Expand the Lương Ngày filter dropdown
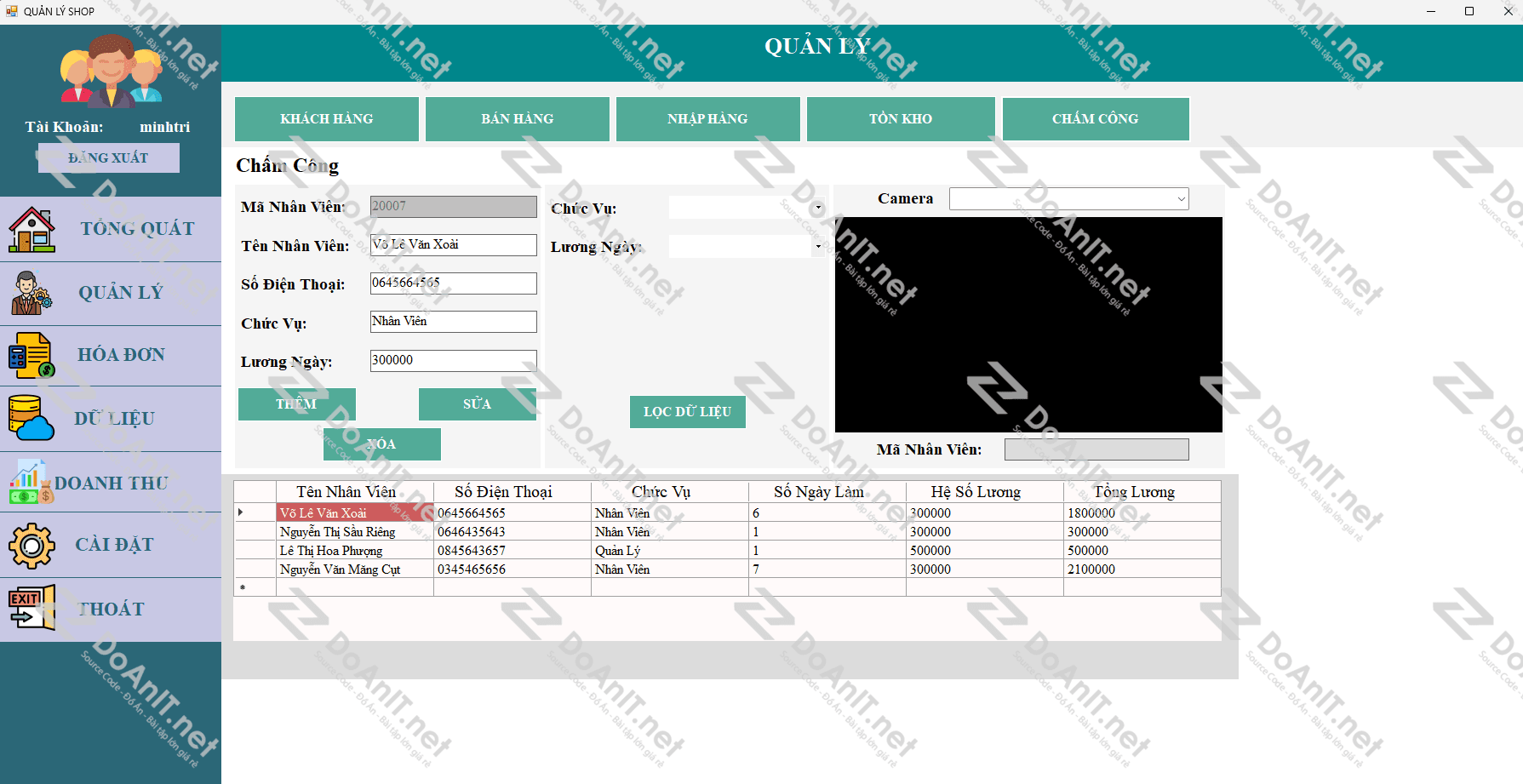Viewport: 1523px width, 784px height. click(x=818, y=247)
